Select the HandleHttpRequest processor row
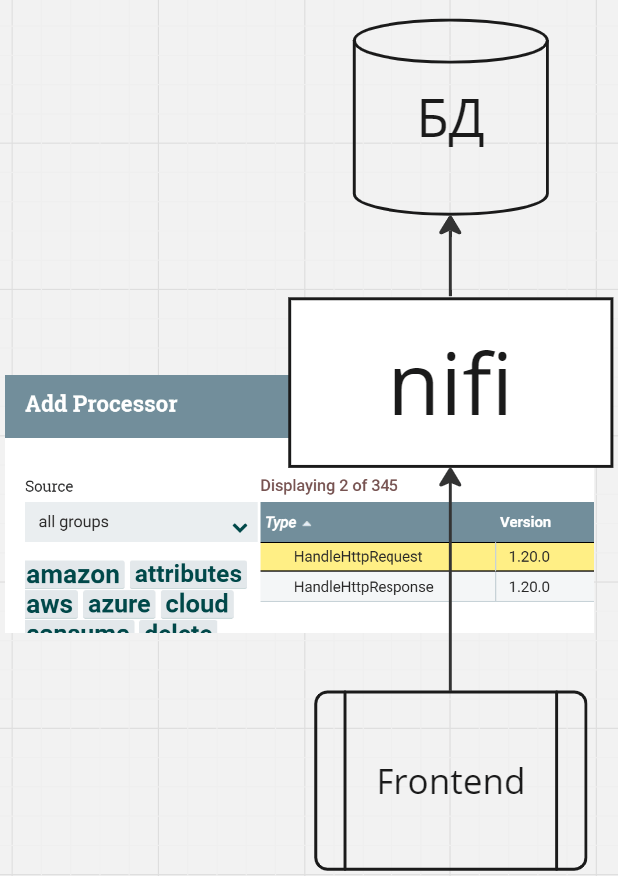The height and width of the screenshot is (876, 618). pos(427,556)
